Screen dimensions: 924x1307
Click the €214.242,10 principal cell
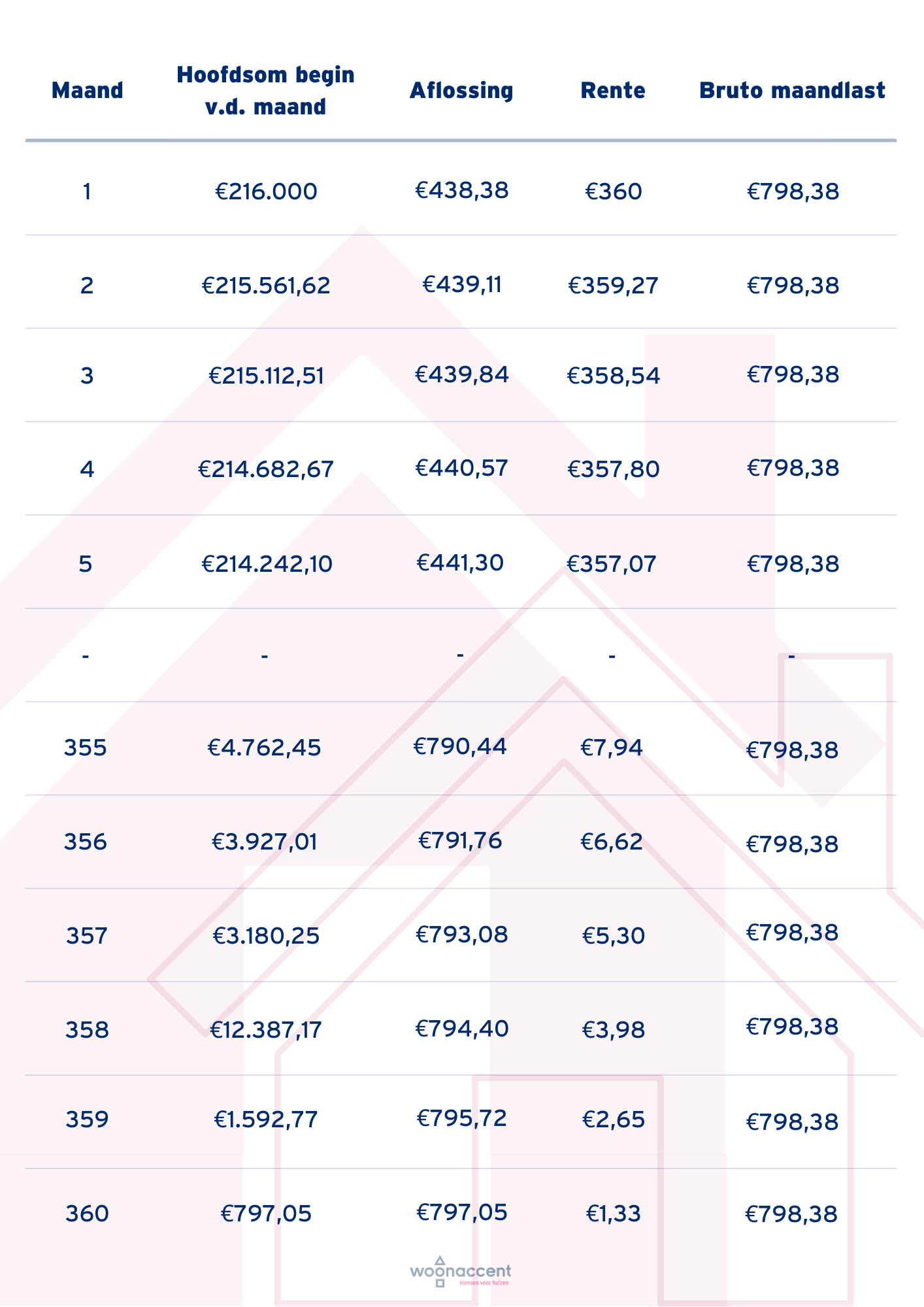point(267,564)
